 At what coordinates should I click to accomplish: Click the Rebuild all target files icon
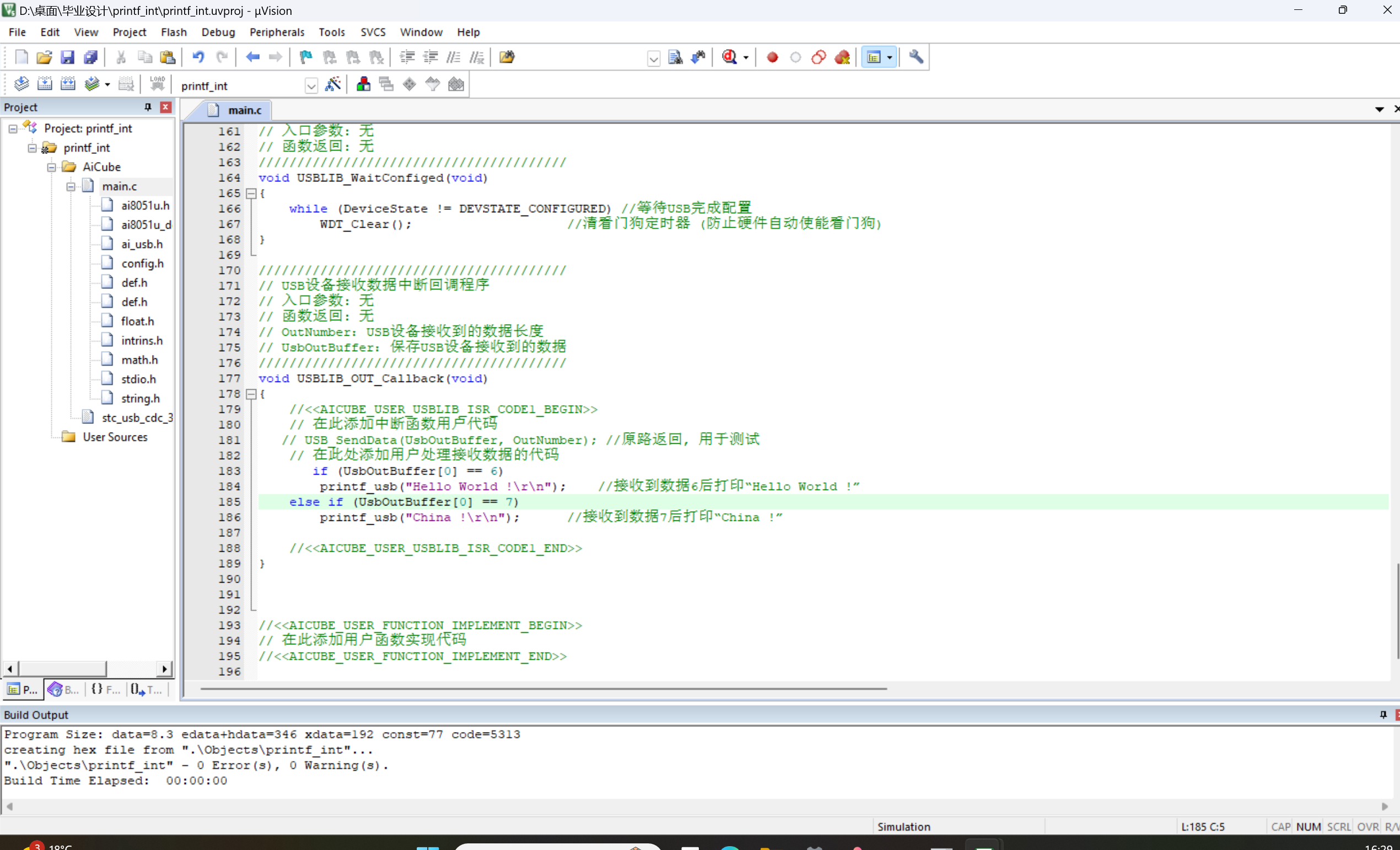coord(68,85)
